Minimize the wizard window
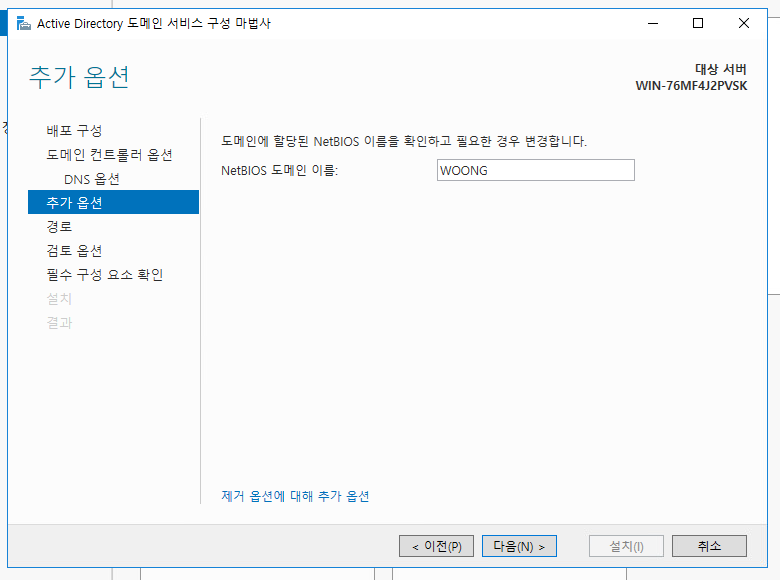Viewport: 780px width, 580px height. (653, 23)
